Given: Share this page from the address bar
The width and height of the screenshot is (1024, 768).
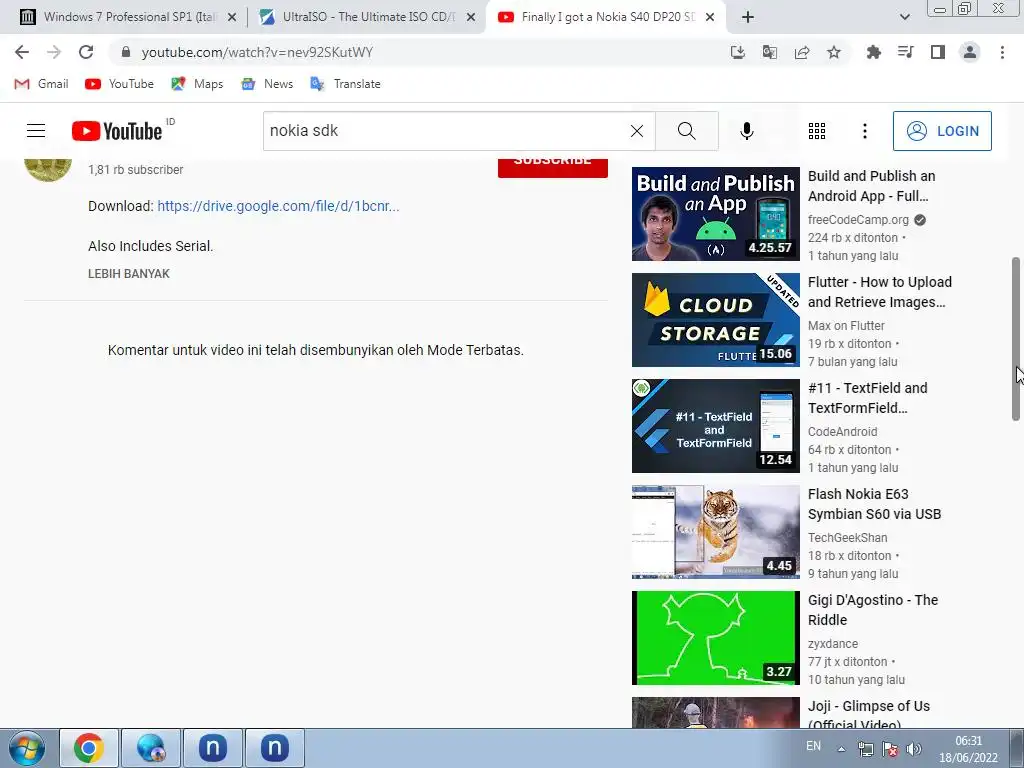Looking at the screenshot, I should [802, 52].
